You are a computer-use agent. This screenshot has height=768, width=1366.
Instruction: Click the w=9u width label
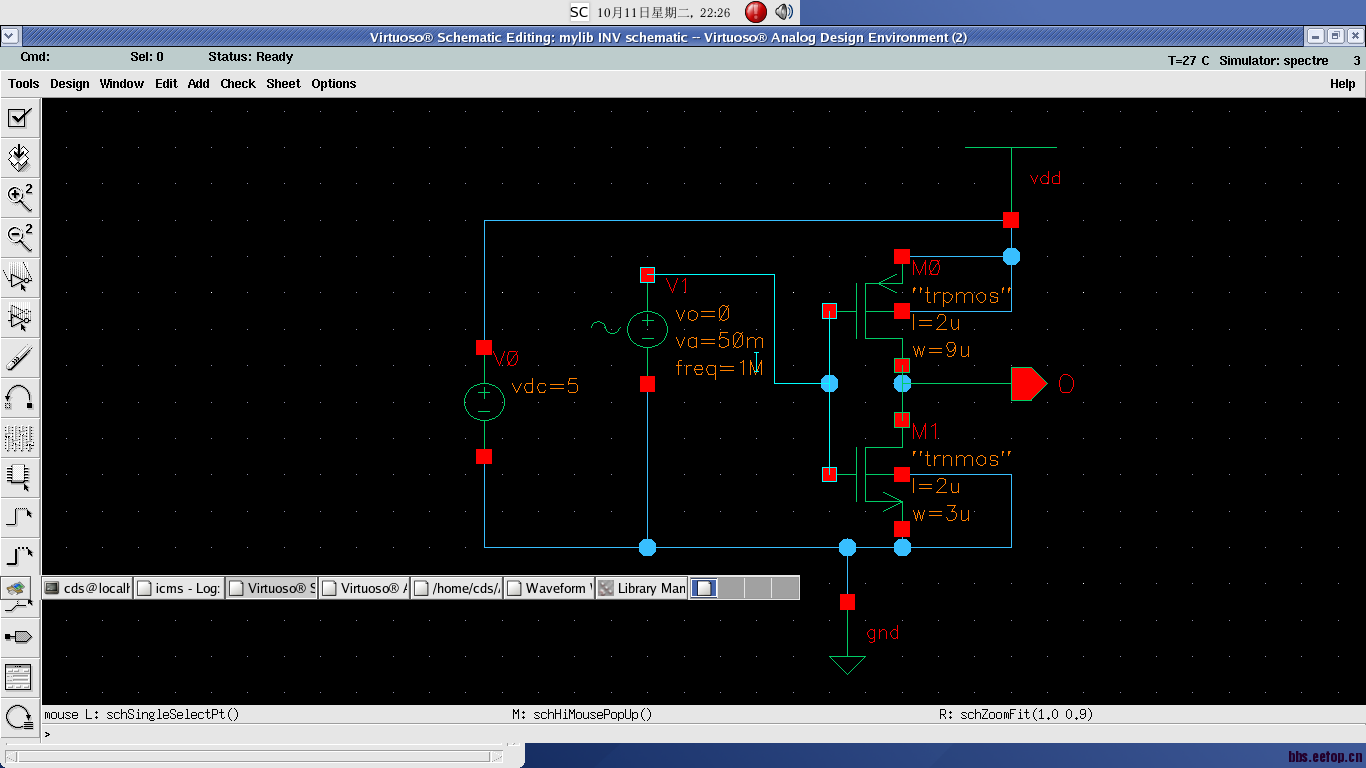point(941,351)
